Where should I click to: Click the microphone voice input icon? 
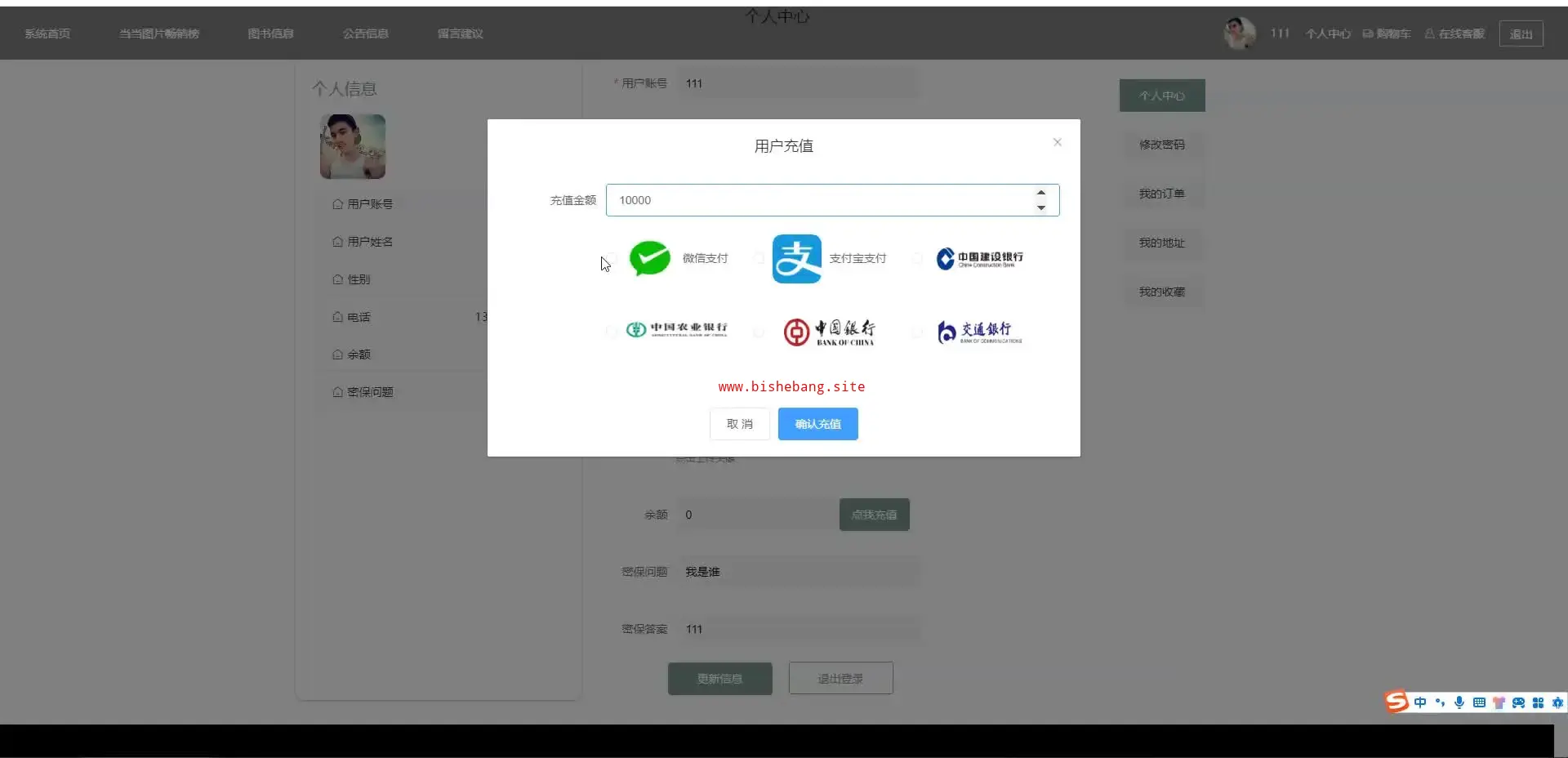point(1459,702)
